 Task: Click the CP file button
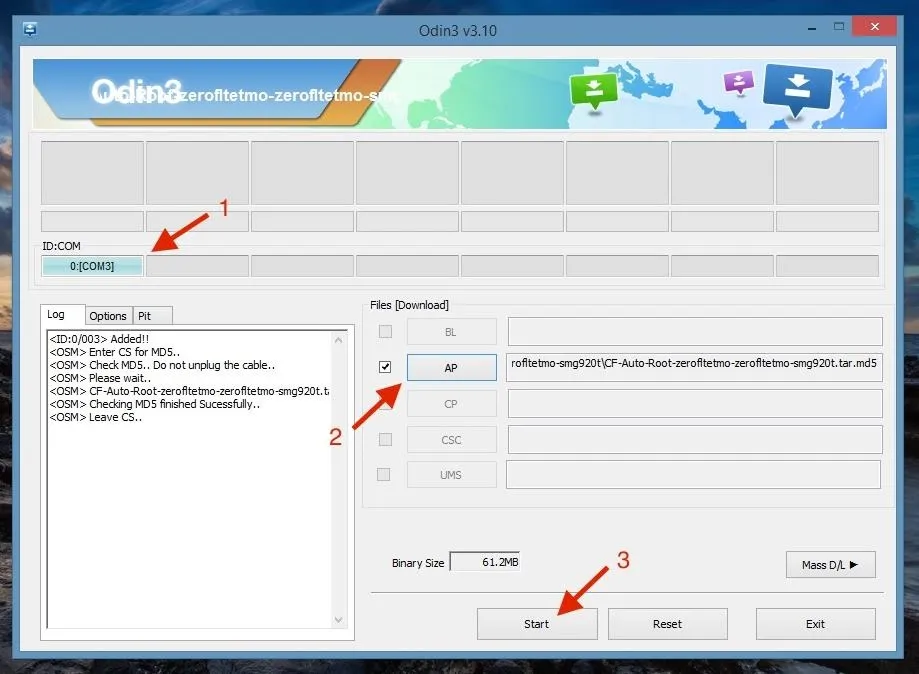(451, 404)
